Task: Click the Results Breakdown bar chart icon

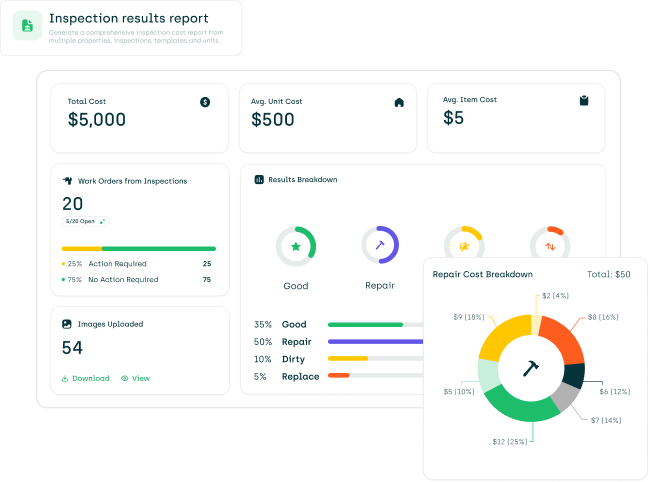Action: click(x=259, y=180)
